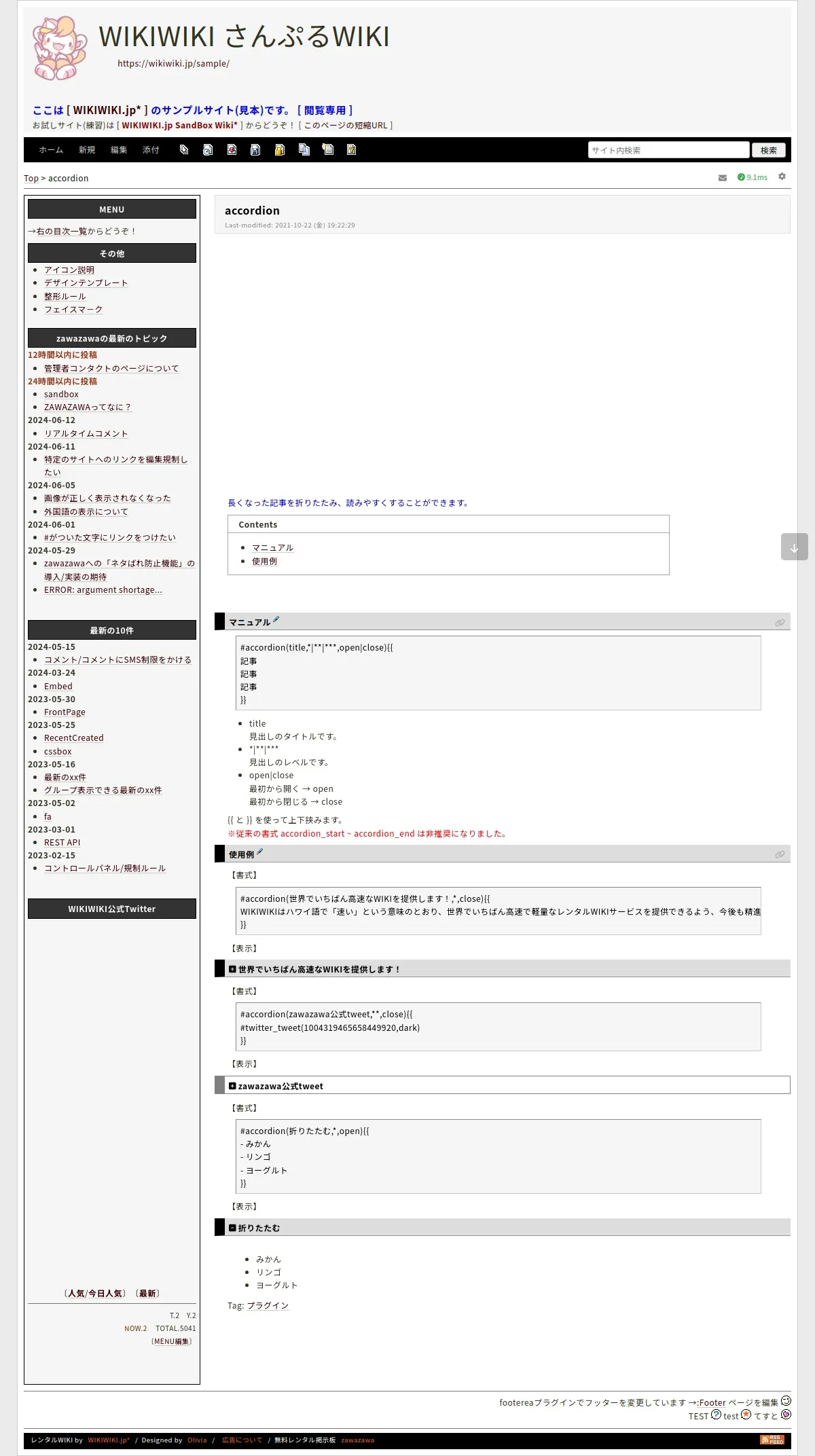Open the gear settings icon at top right
815x1456 pixels.
click(x=782, y=177)
